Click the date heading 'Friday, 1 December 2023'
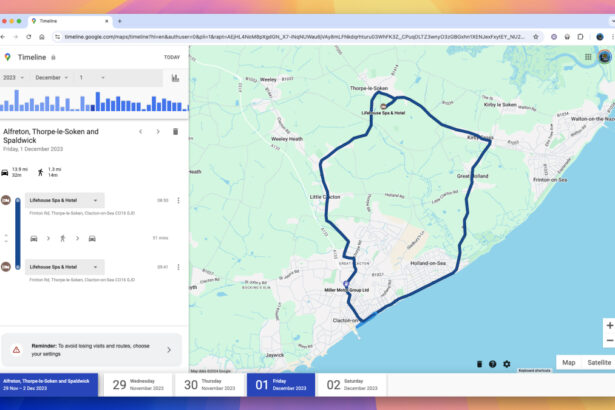This screenshot has height=410, width=615. click(33, 149)
